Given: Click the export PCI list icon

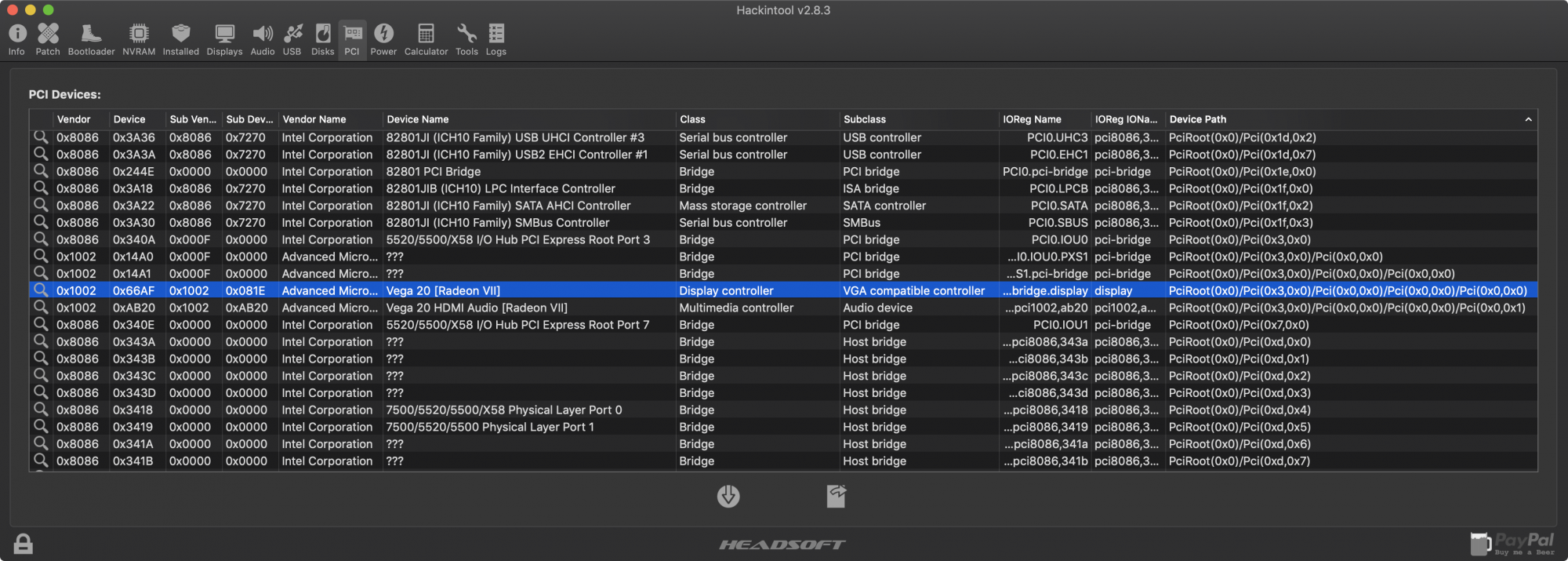Looking at the screenshot, I should [x=836, y=496].
